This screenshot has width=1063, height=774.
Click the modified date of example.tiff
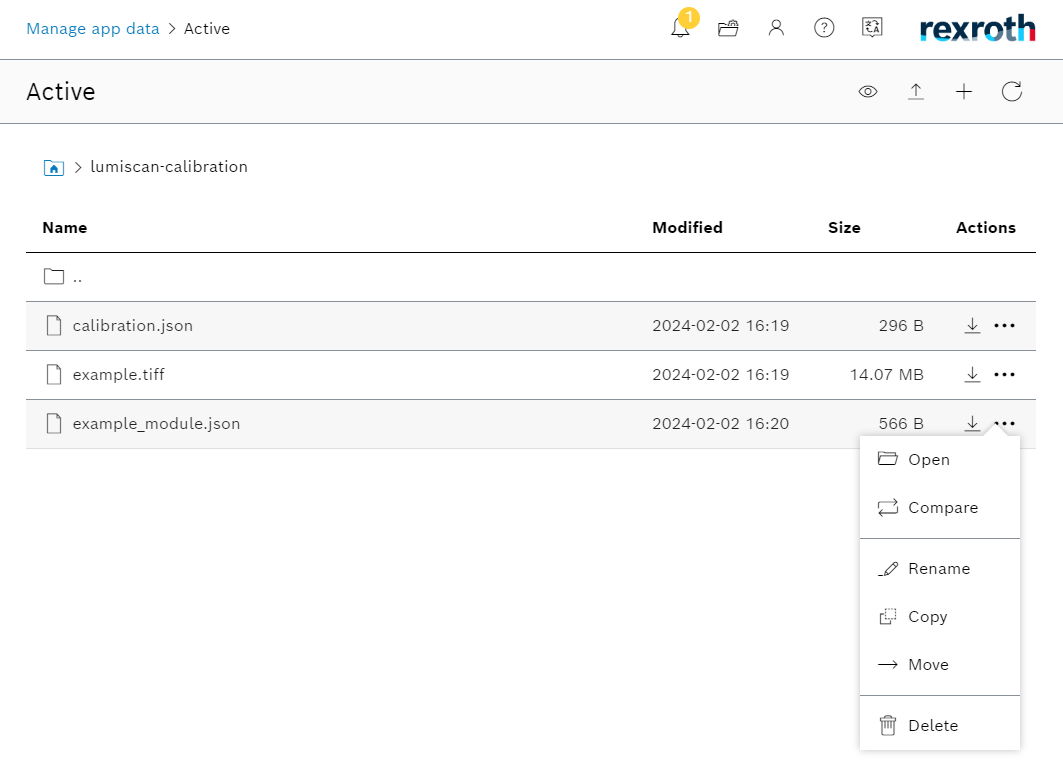click(x=721, y=375)
